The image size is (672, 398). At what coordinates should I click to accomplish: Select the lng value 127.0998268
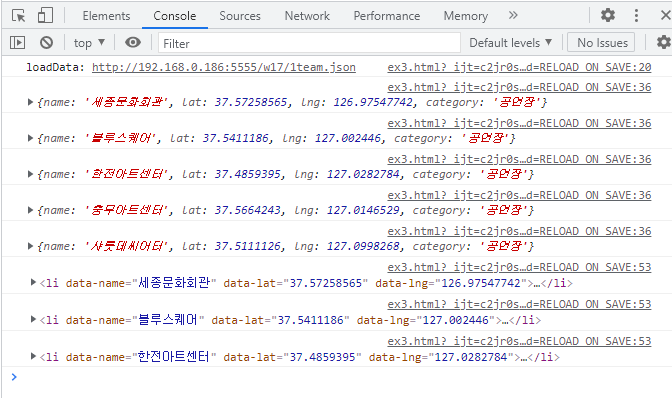click(x=363, y=246)
